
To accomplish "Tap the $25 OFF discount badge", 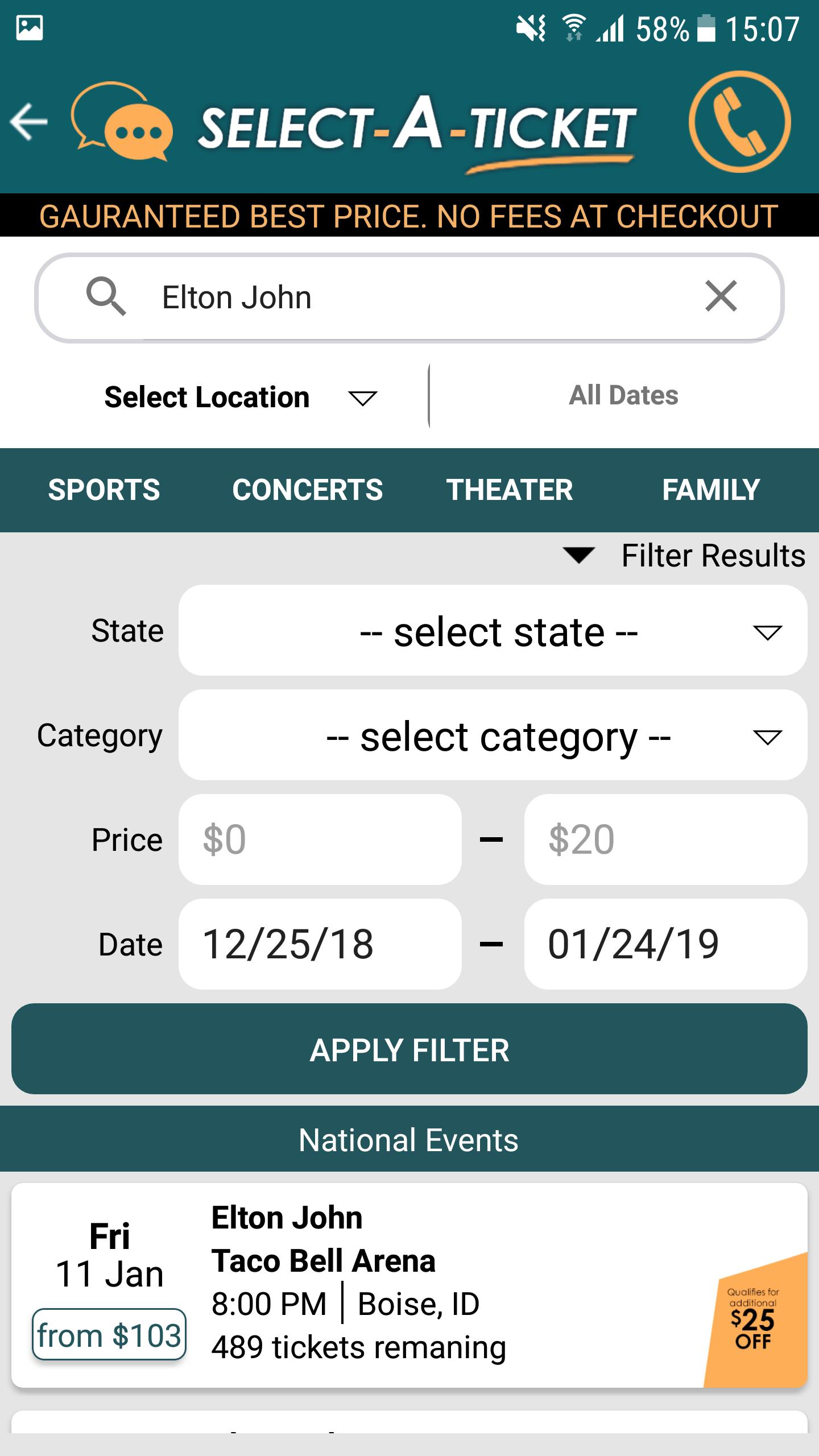I will 754,1319.
